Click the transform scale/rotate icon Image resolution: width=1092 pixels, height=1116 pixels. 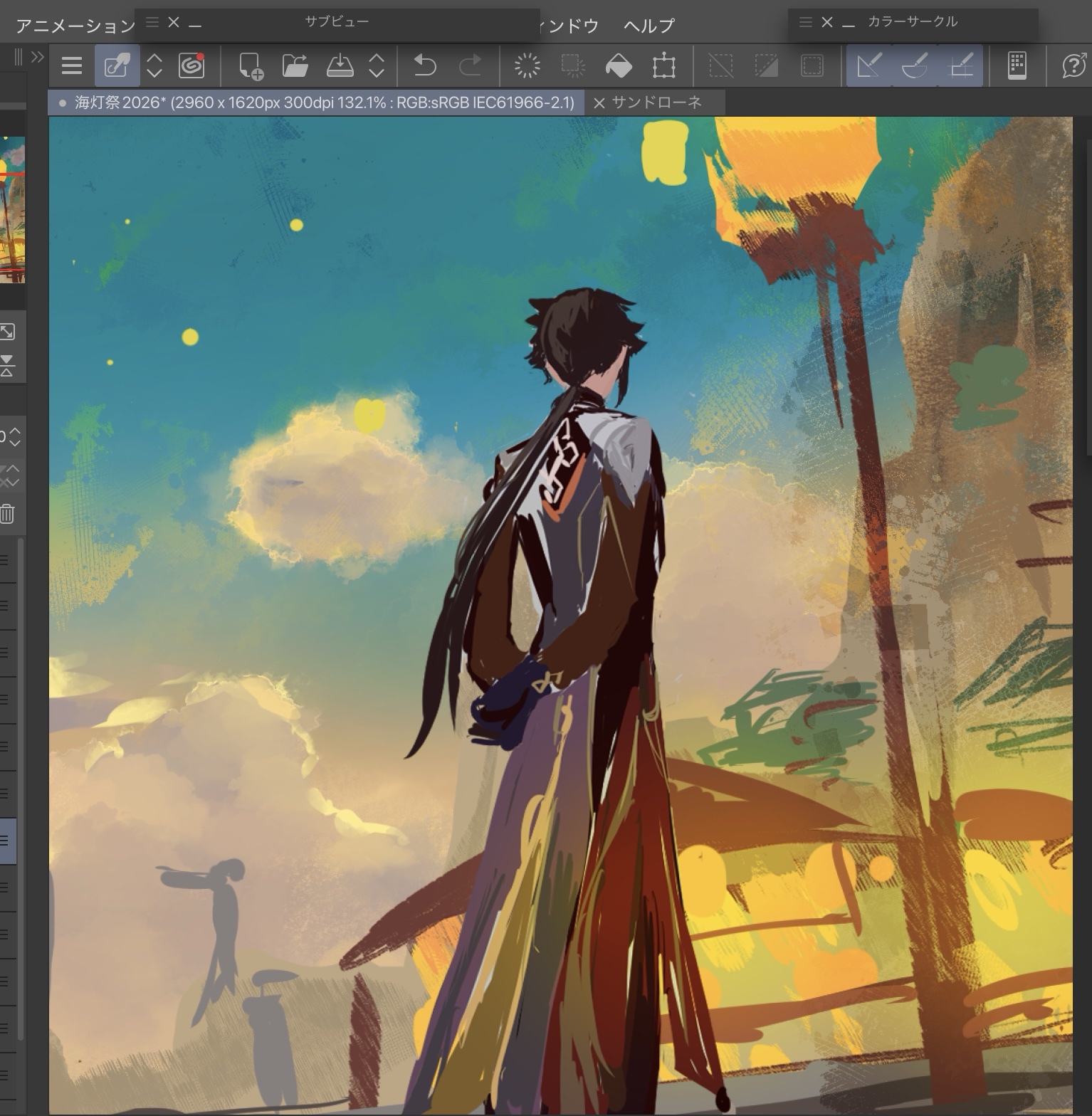click(x=663, y=66)
